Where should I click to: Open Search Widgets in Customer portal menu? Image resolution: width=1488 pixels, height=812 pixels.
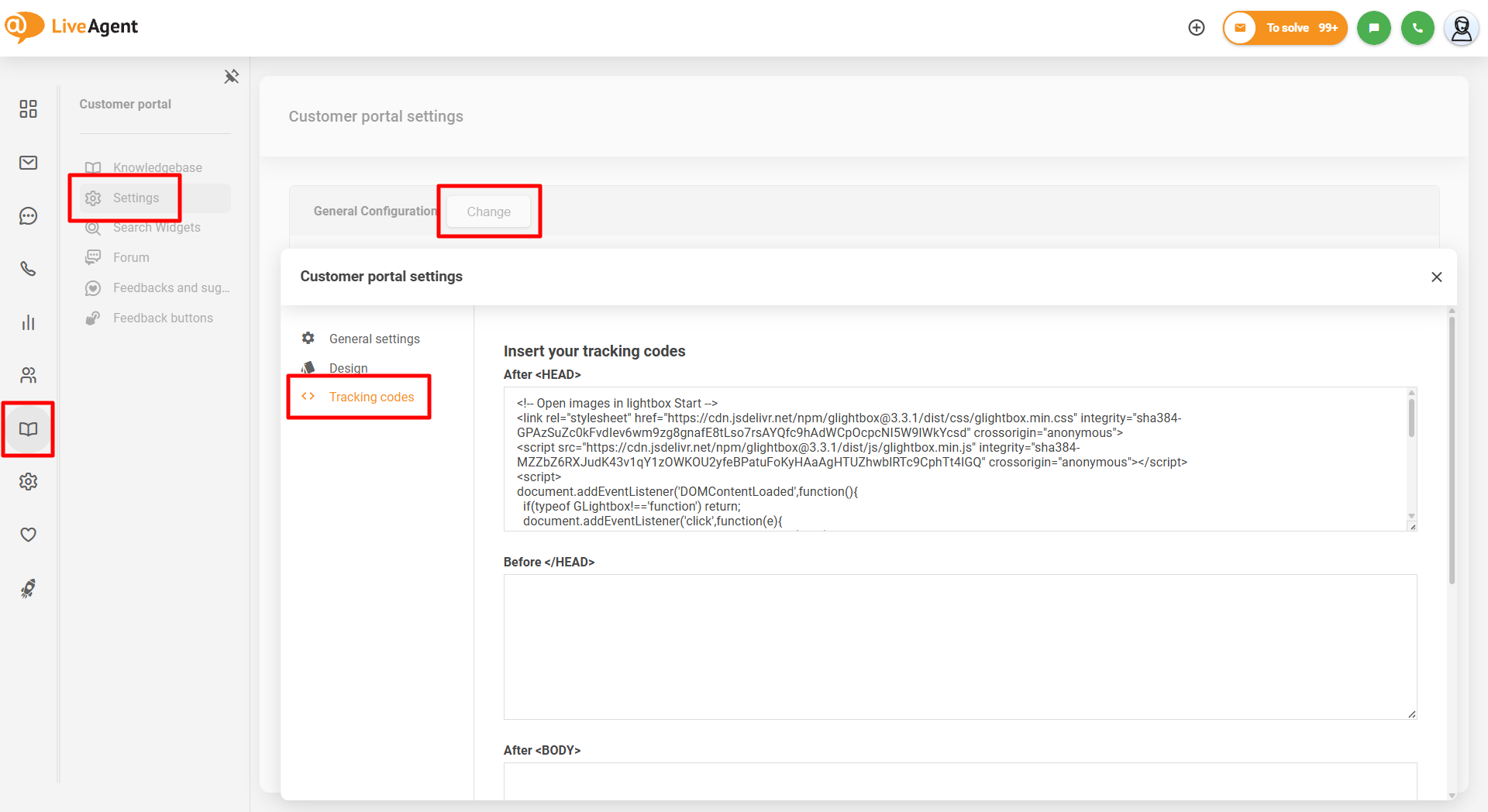[157, 227]
